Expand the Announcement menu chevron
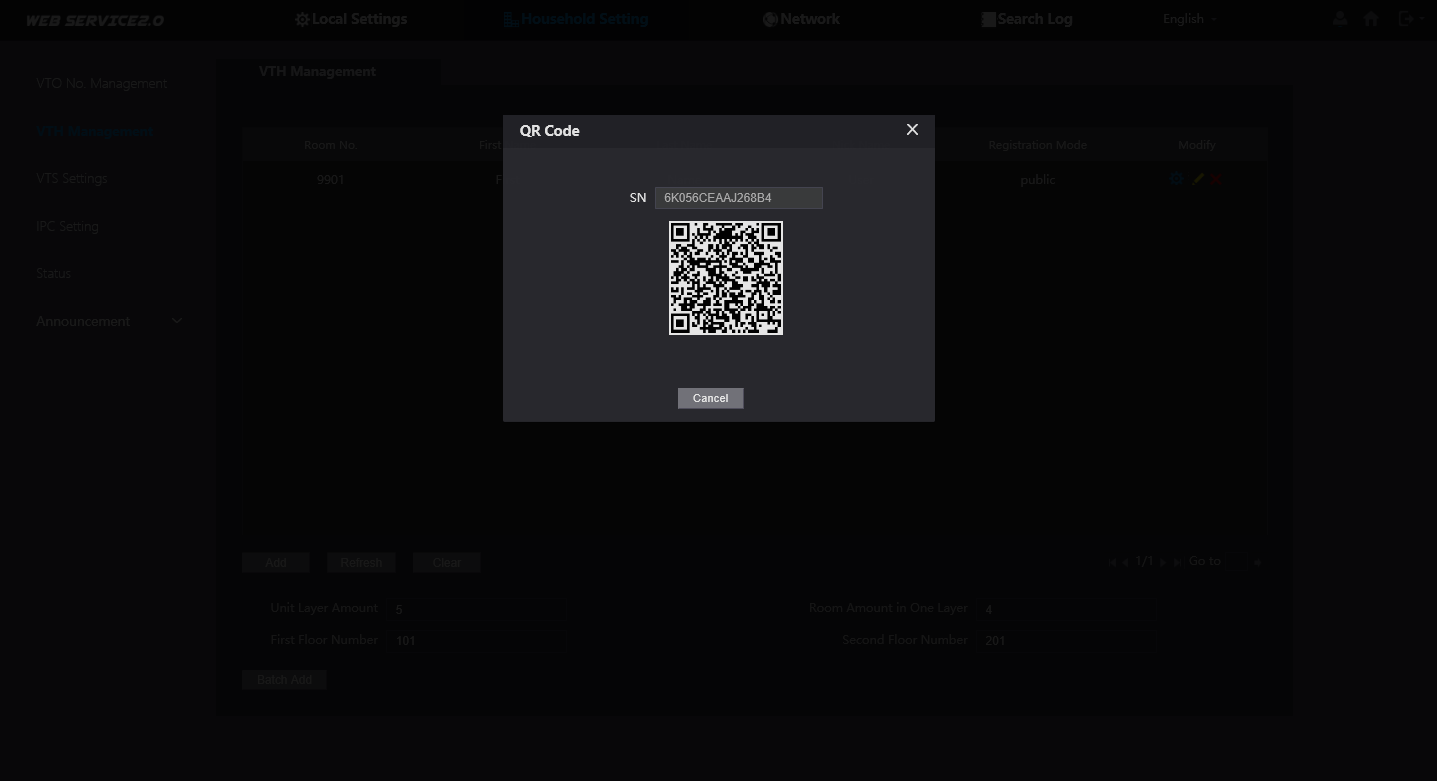This screenshot has width=1437, height=781. pyautogui.click(x=177, y=321)
